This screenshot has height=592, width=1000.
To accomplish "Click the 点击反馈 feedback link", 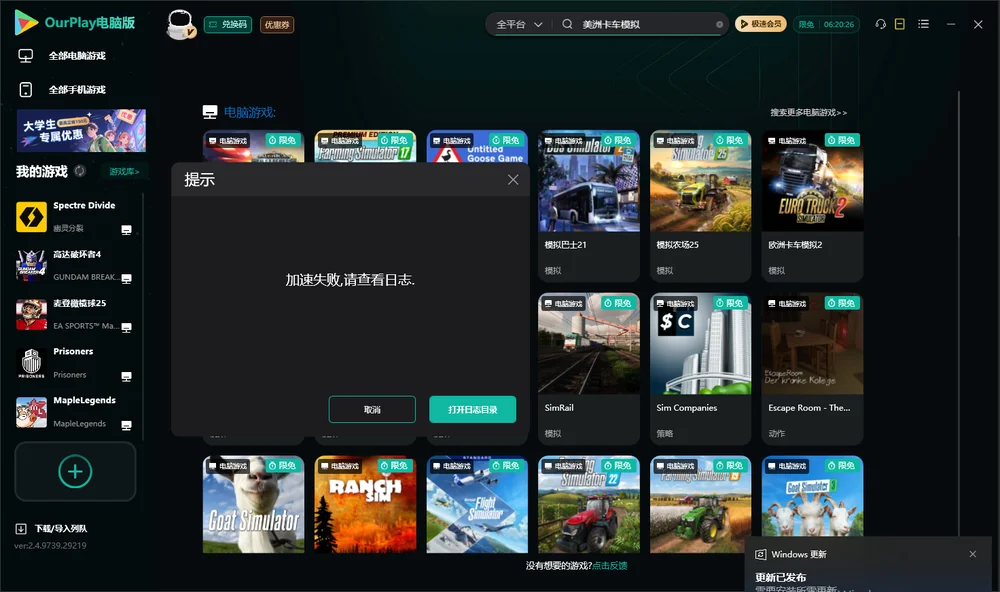I will coord(610,565).
